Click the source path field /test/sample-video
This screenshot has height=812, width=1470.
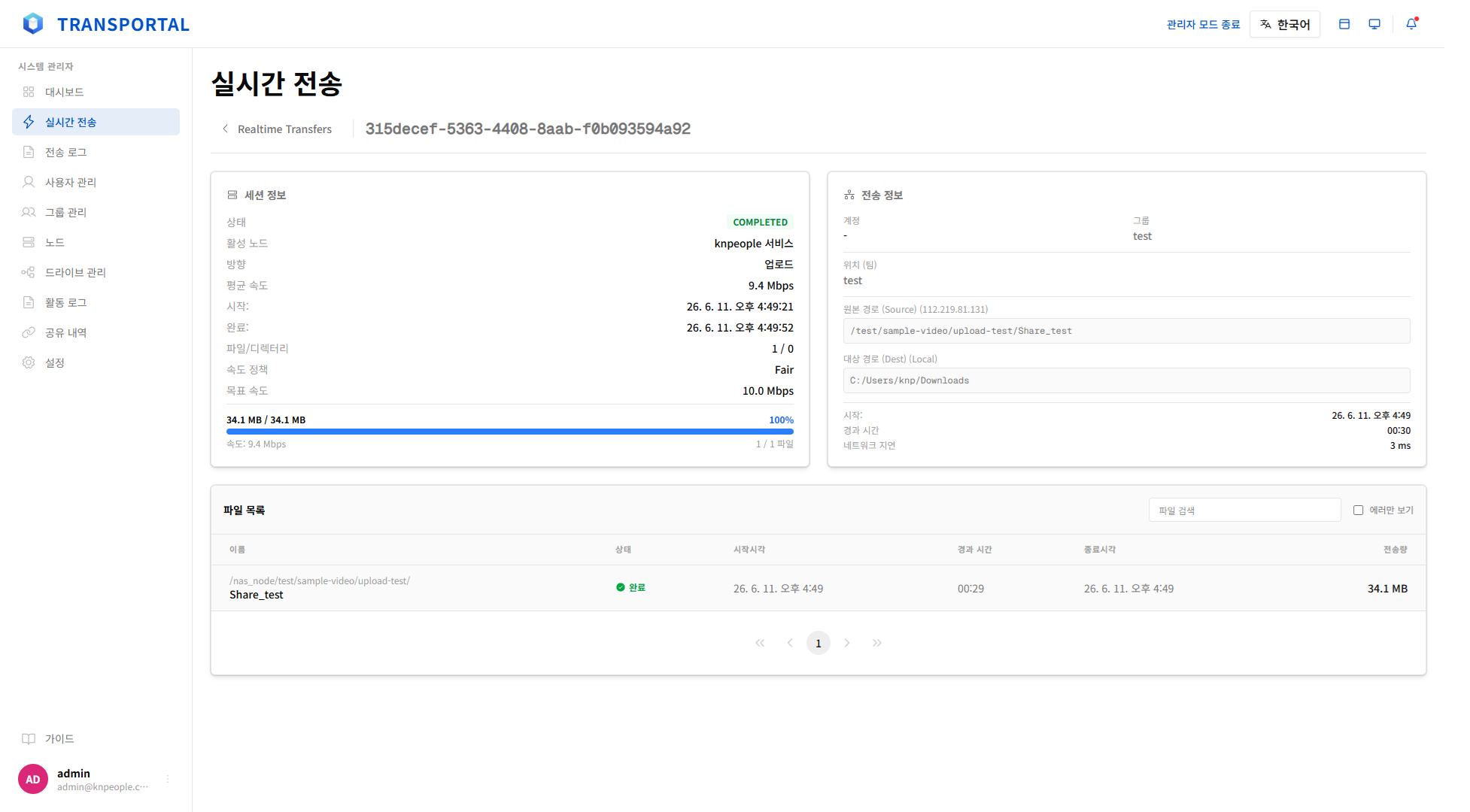tap(1126, 331)
